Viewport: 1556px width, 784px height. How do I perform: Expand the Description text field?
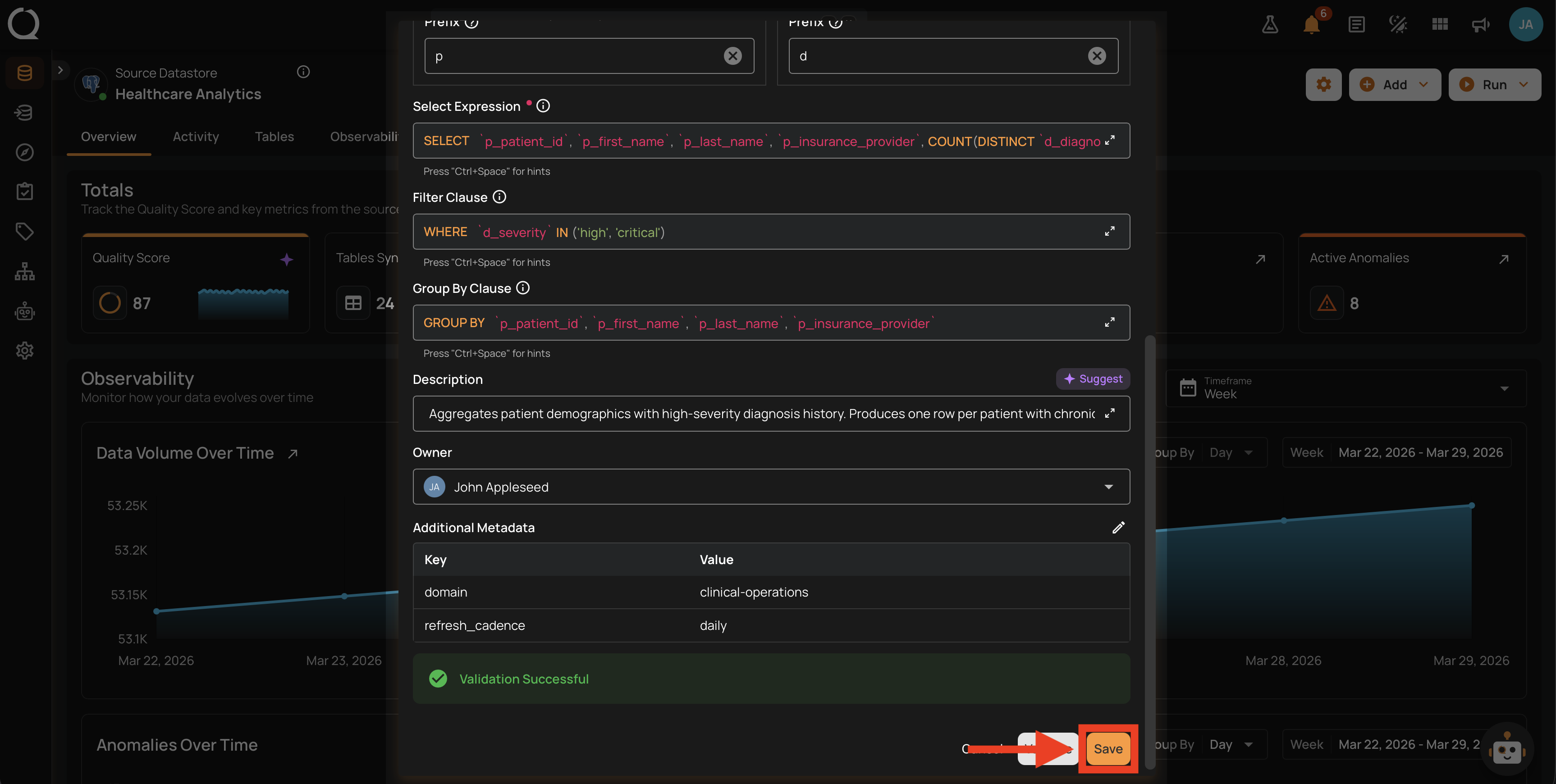(1110, 413)
